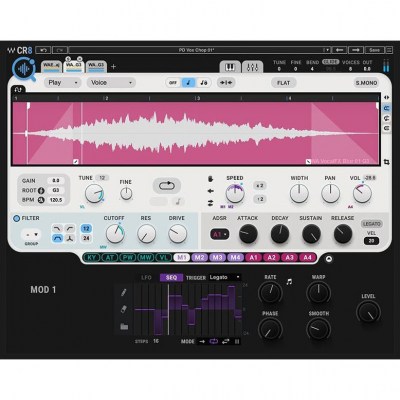This screenshot has height=400, width=400.
Task: Click the crop icon beside waveform
Action: point(387,162)
